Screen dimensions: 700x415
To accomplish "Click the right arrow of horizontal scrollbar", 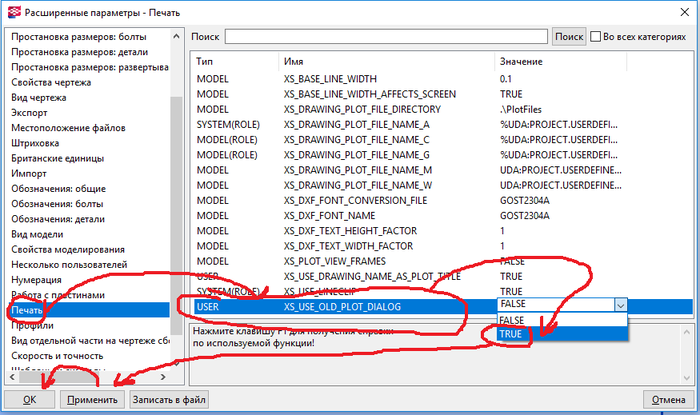I will click(163, 377).
